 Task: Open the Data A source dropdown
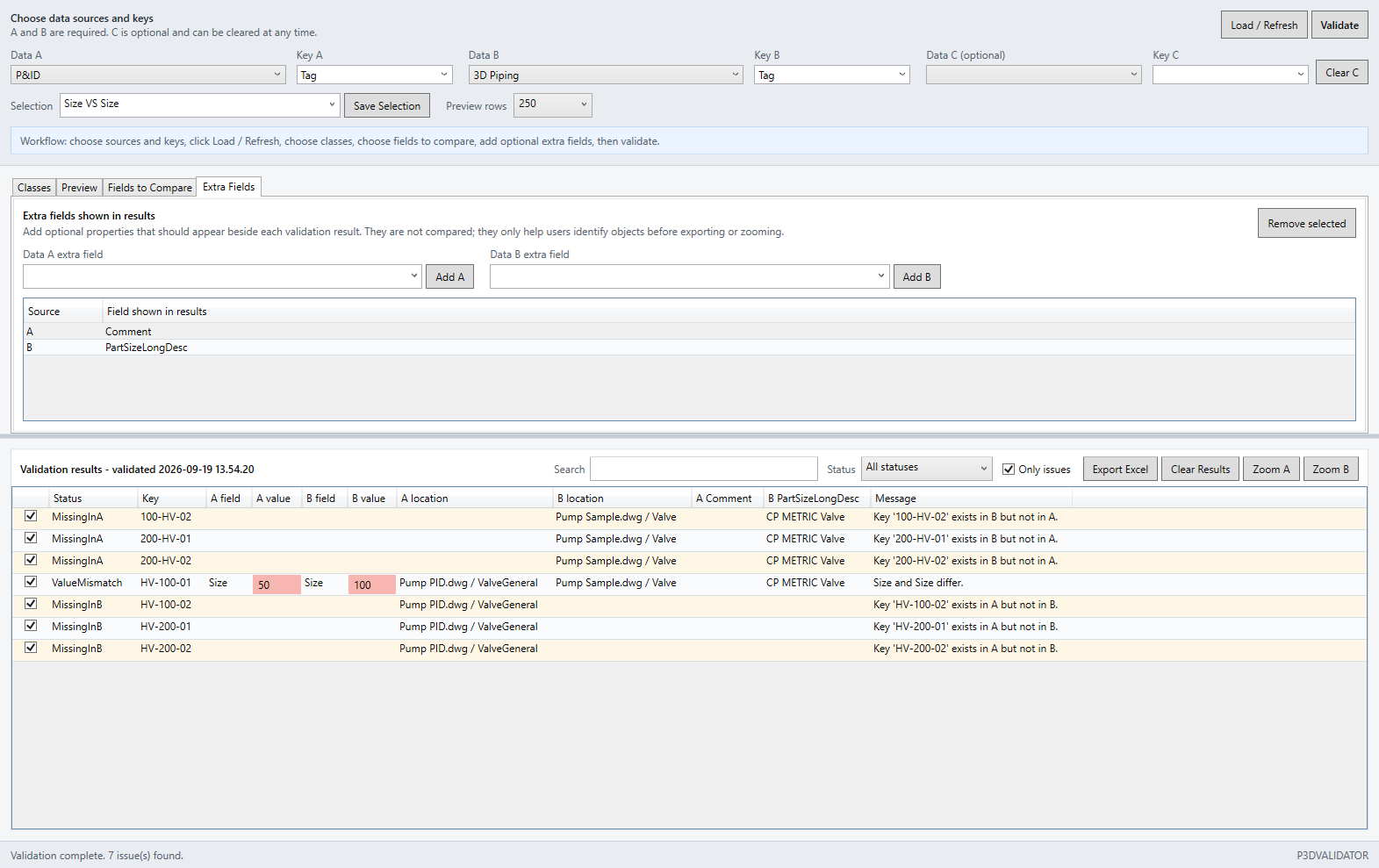tap(148, 75)
